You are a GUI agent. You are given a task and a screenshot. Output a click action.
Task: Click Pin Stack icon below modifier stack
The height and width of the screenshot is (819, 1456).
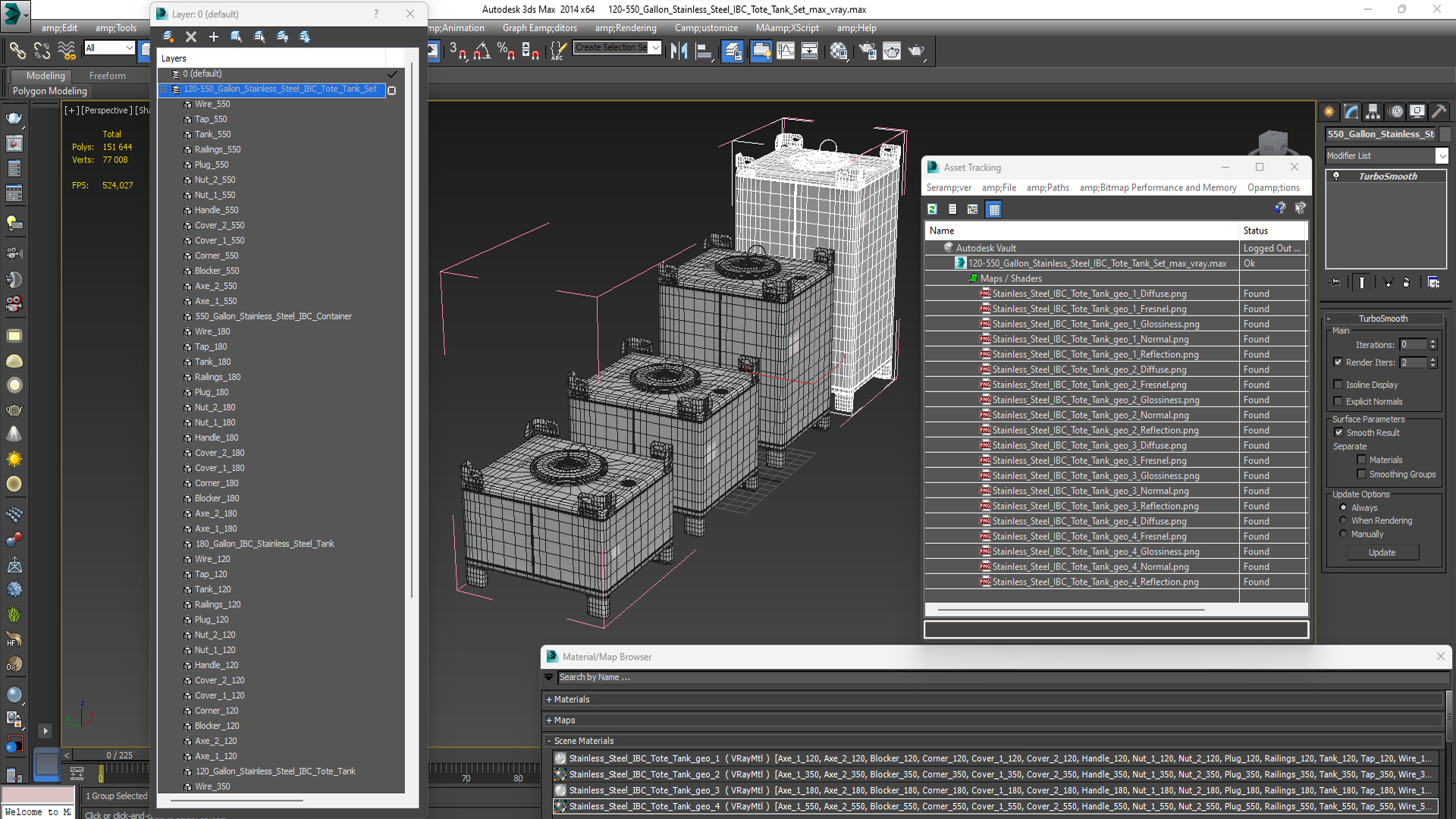pyautogui.click(x=1335, y=282)
